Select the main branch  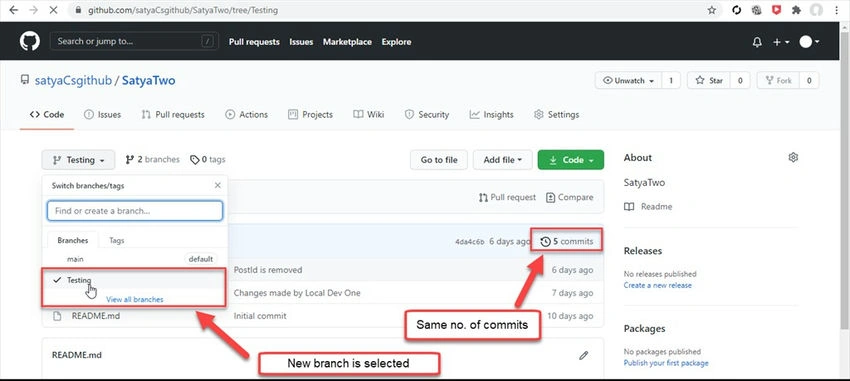point(134,259)
